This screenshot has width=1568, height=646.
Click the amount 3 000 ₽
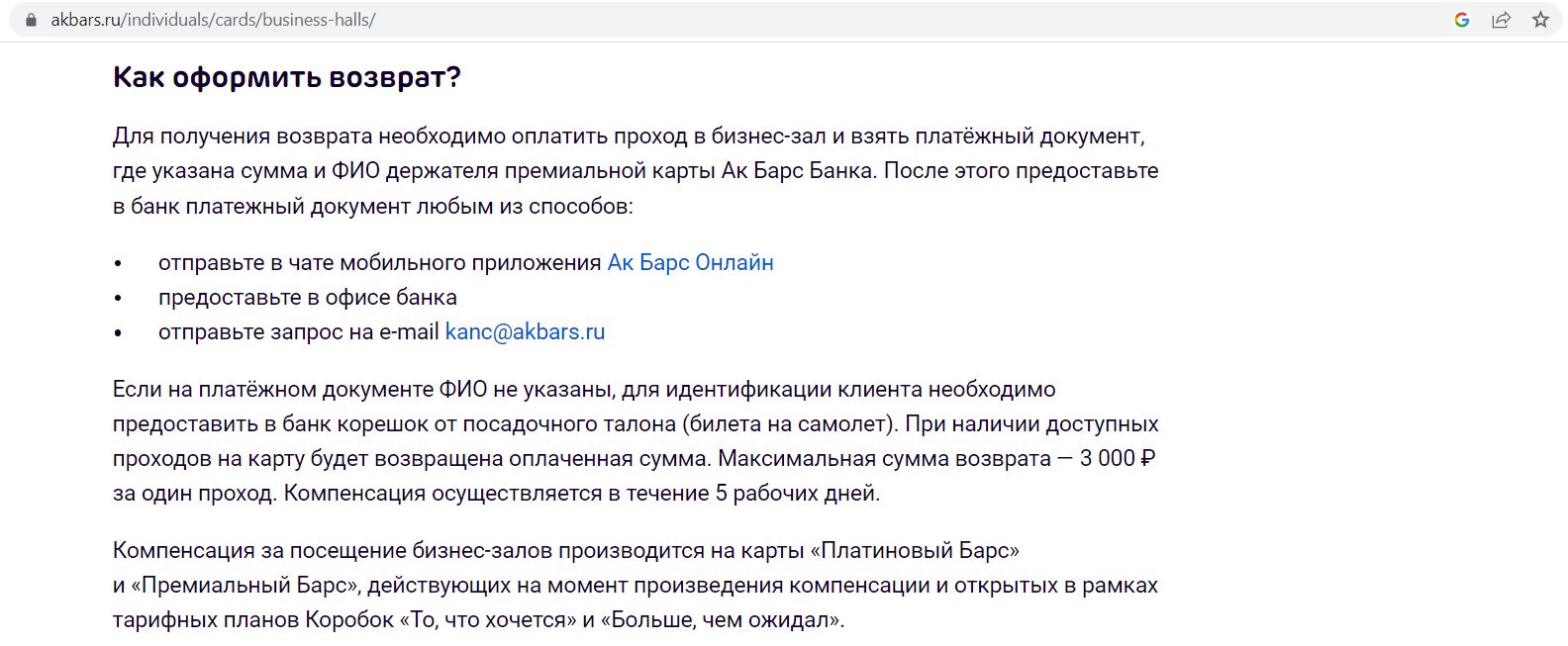point(1118,459)
